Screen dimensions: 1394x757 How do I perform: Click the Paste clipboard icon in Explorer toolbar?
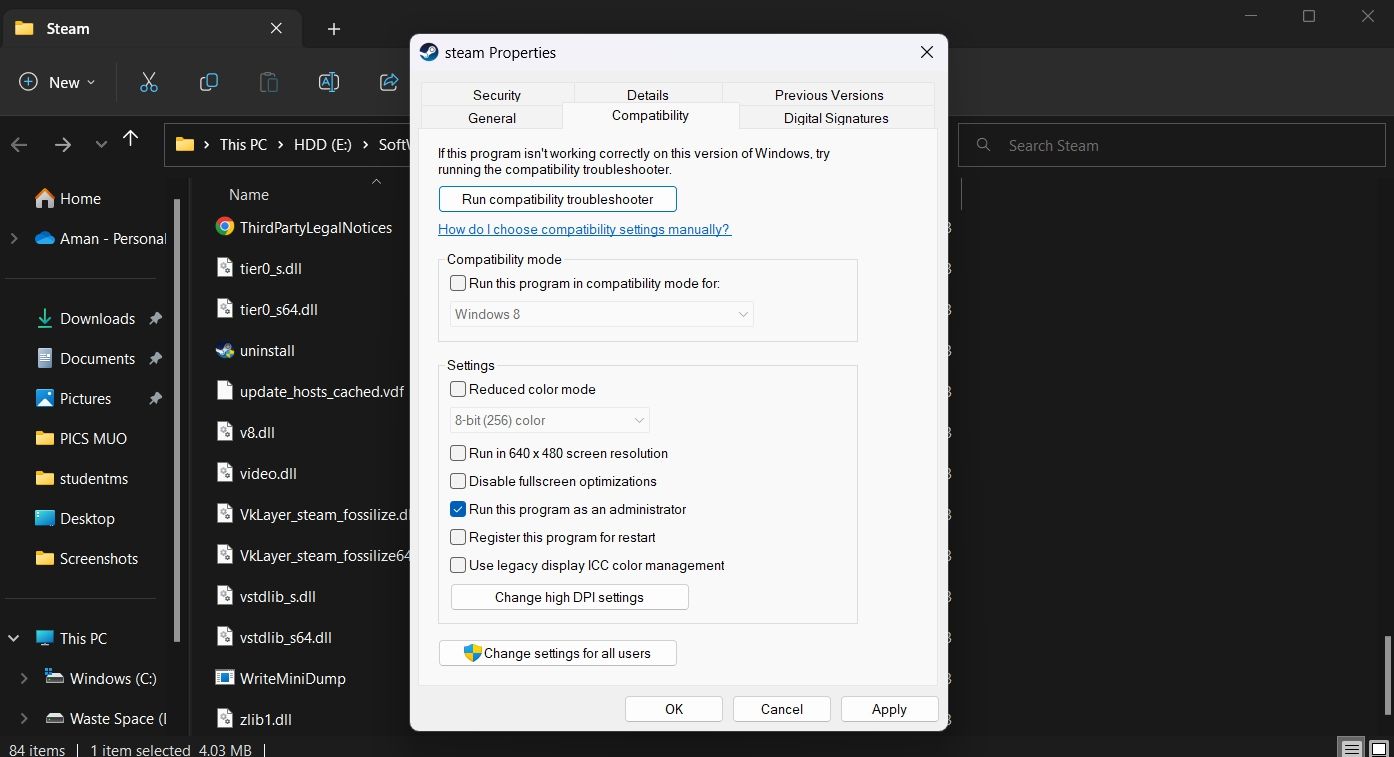[x=269, y=82]
